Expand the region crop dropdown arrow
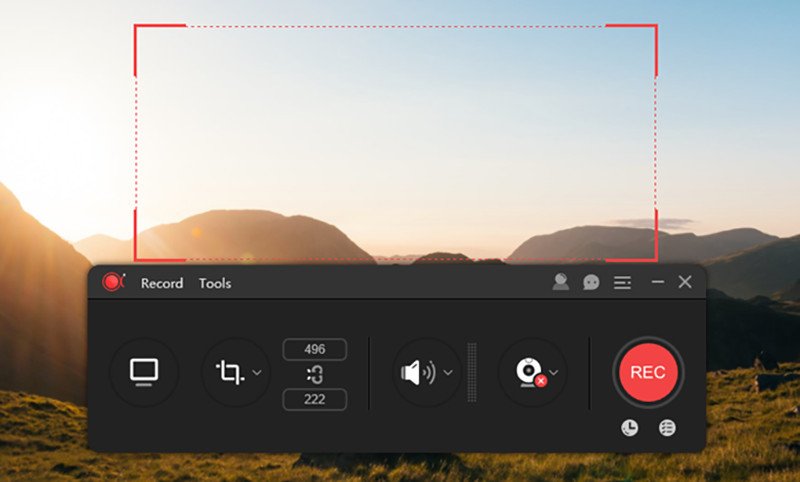Viewport: 800px width, 482px height. 257,373
